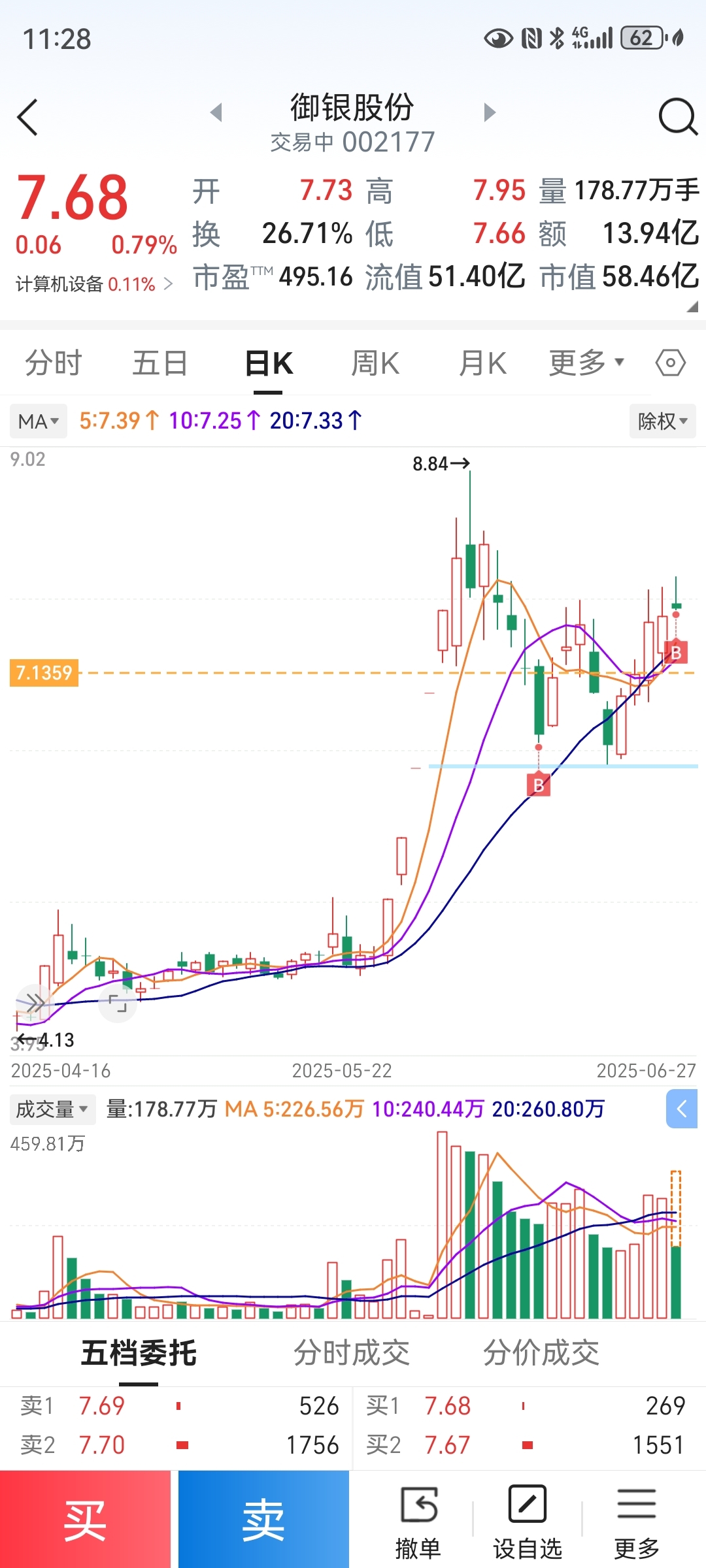
Task: Expand the 更多 period dropdown
Action: tap(586, 363)
